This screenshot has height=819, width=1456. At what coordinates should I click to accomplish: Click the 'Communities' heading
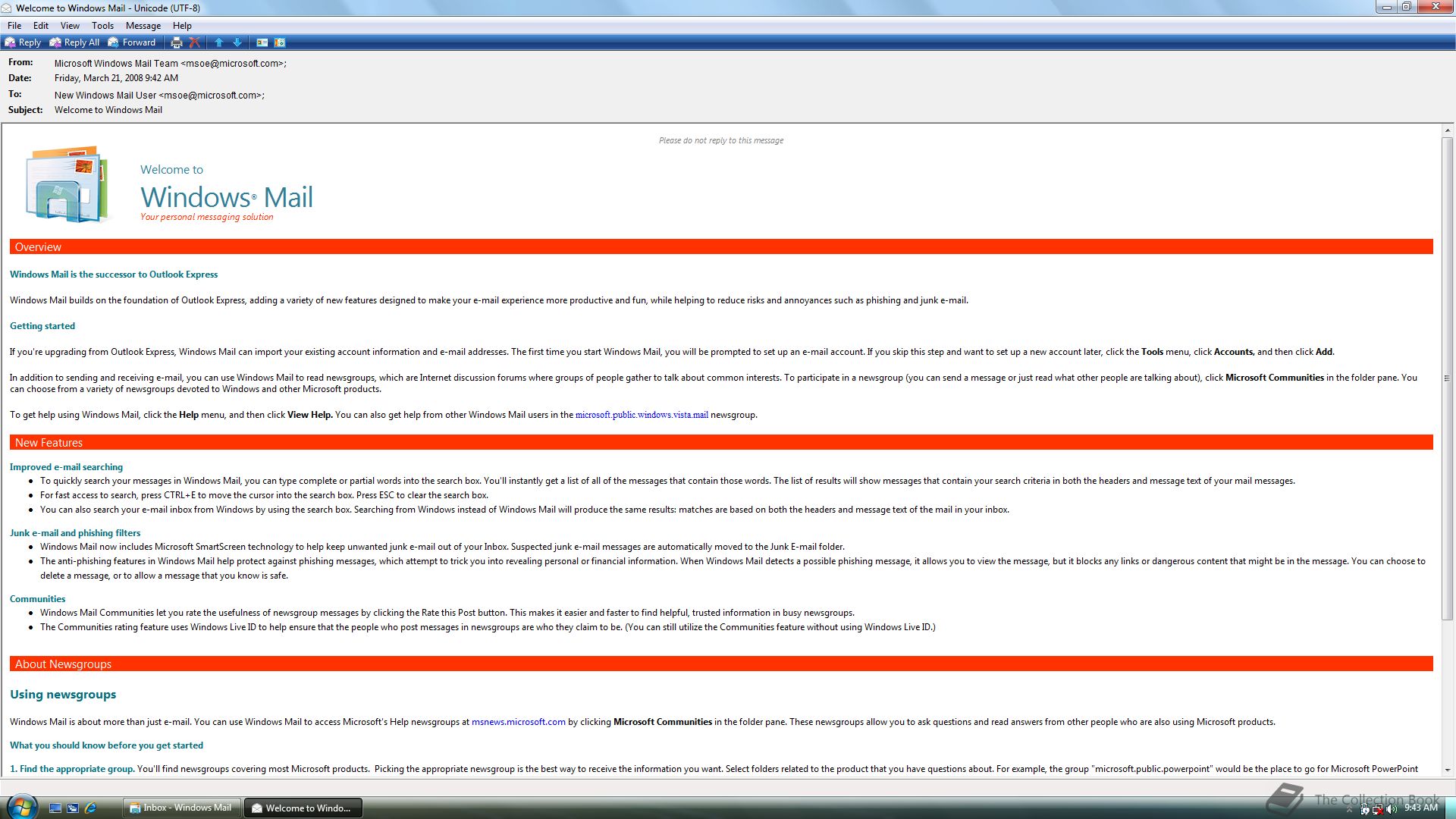coord(38,599)
